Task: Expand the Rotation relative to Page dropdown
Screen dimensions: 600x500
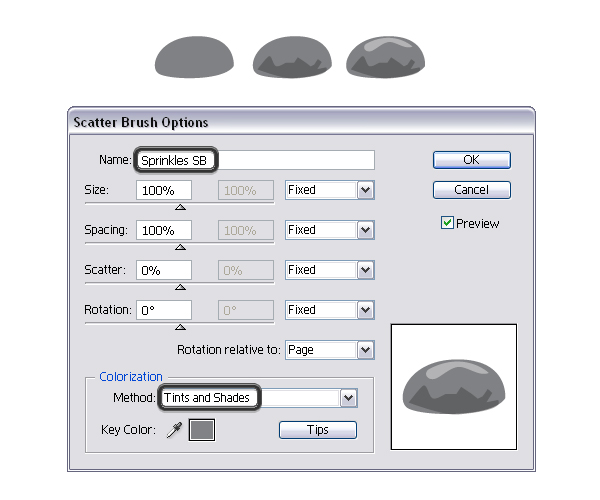Action: tap(329, 350)
